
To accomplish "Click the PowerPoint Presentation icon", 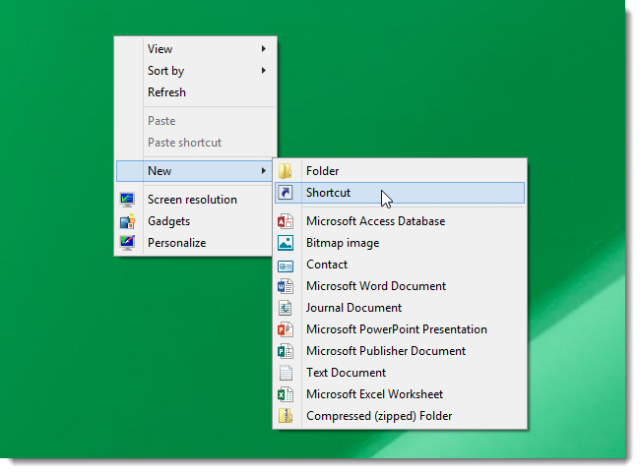I will pyautogui.click(x=286, y=329).
